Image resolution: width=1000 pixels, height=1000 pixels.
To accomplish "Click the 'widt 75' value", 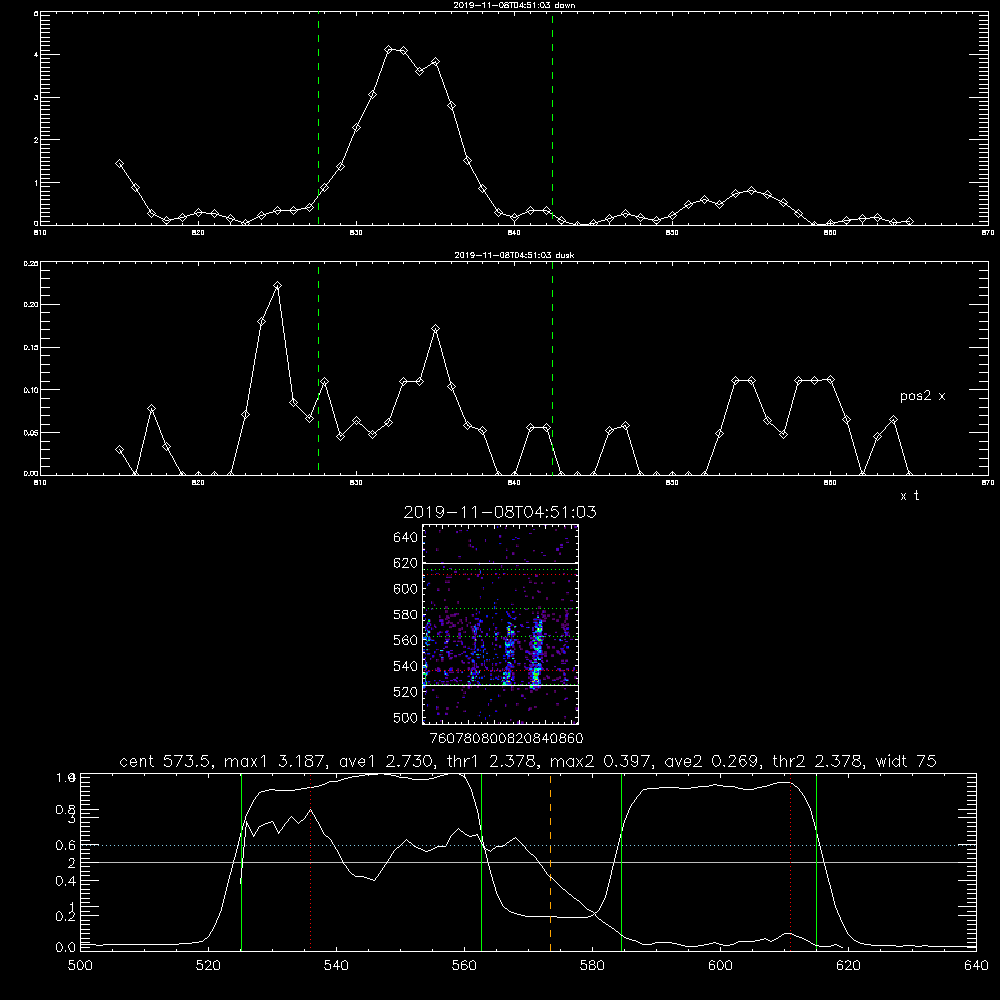I will pos(906,761).
